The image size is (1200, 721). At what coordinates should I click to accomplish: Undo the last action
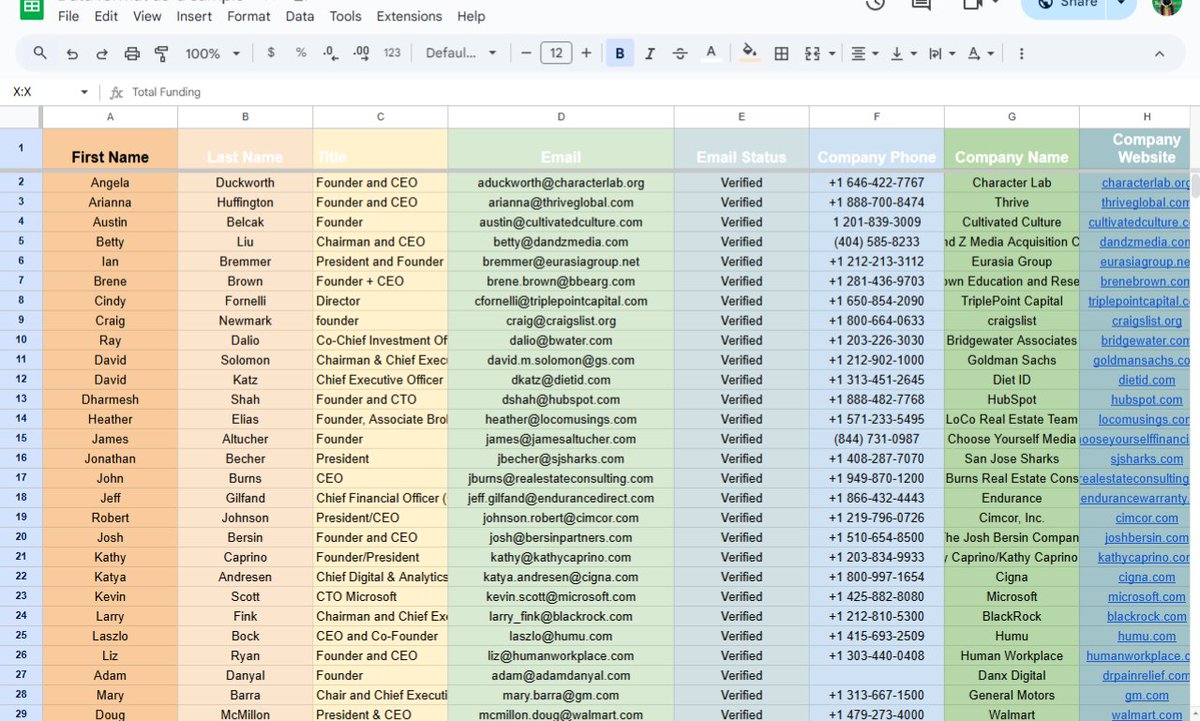point(72,53)
